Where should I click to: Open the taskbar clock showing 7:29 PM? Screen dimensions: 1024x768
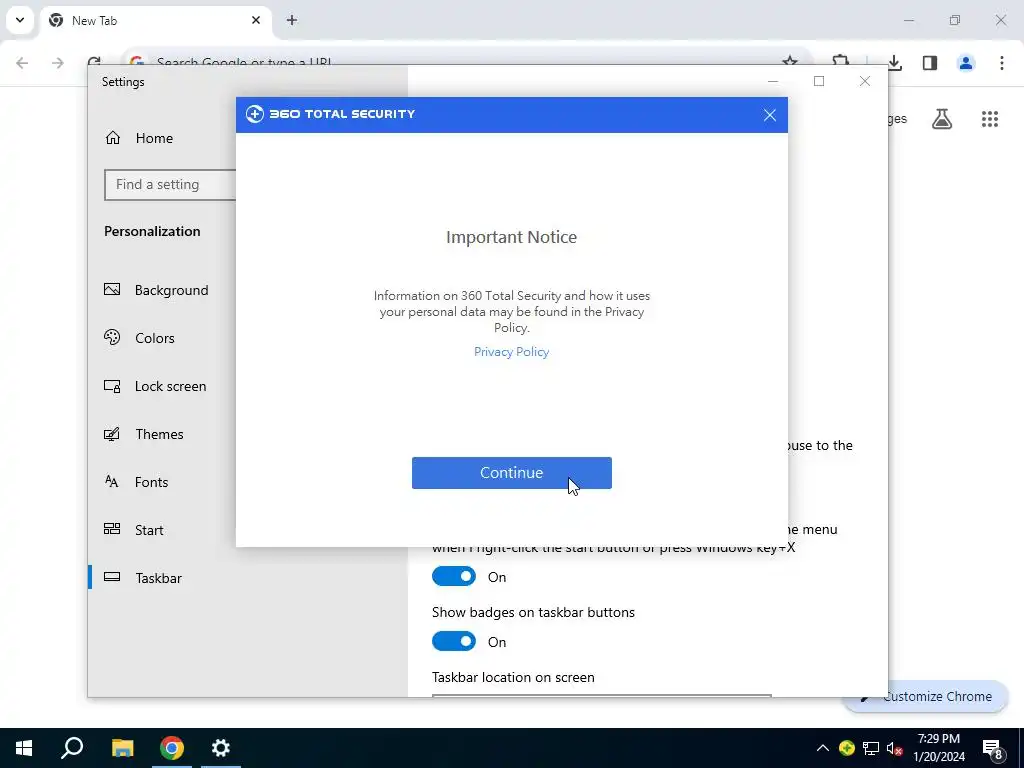click(939, 748)
